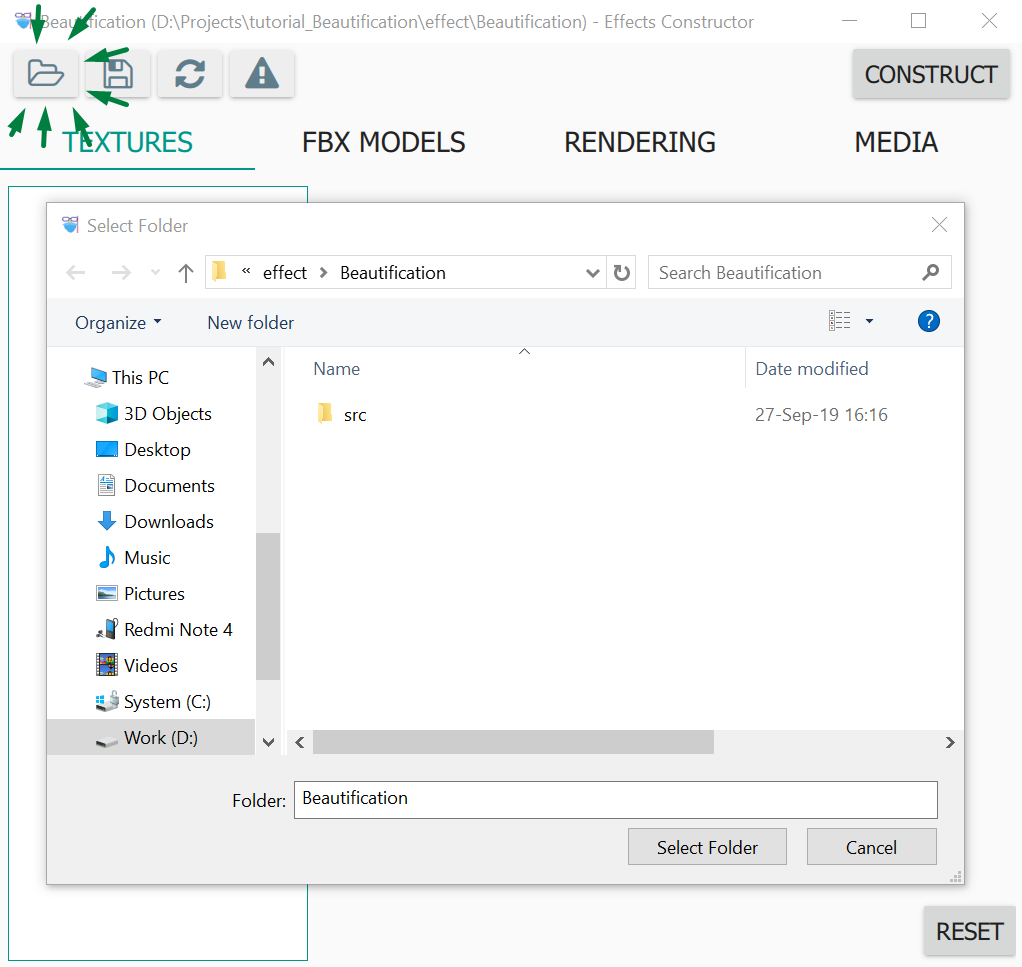Click the refresh button beside address bar
This screenshot has height=967, width=1022.
click(622, 273)
